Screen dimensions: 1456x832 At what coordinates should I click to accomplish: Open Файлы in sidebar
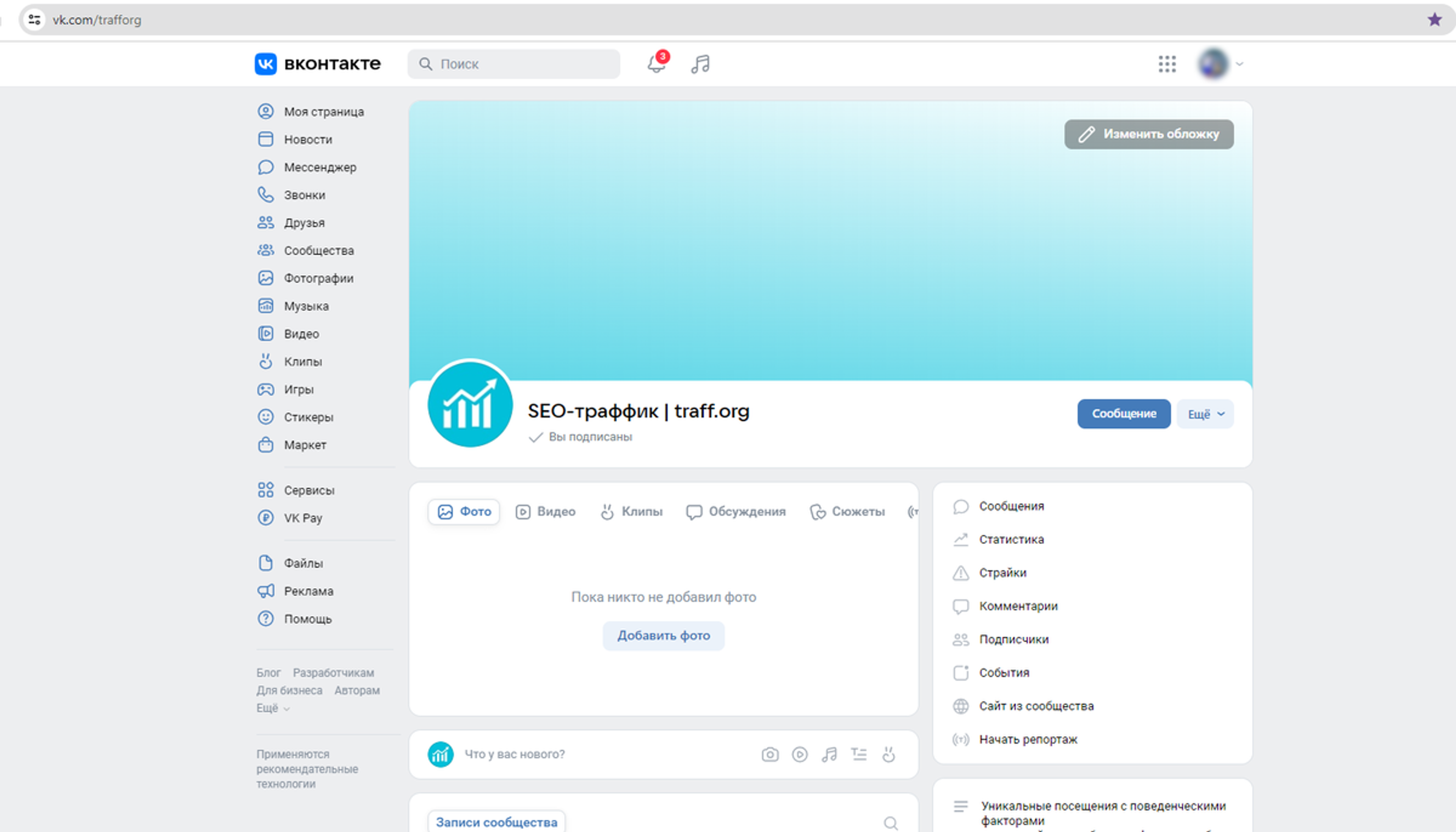click(x=290, y=563)
